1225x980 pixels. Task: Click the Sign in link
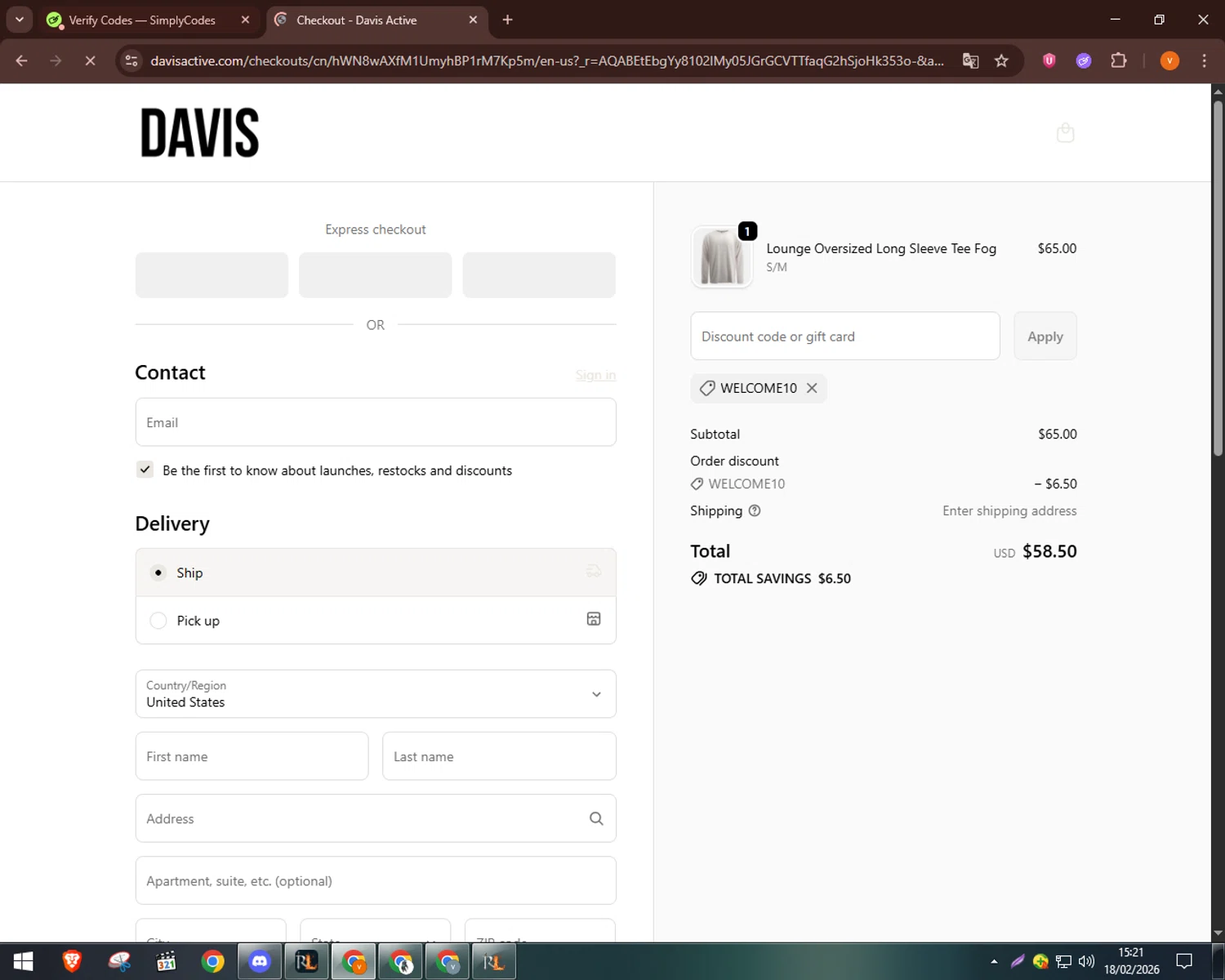pyautogui.click(x=595, y=375)
